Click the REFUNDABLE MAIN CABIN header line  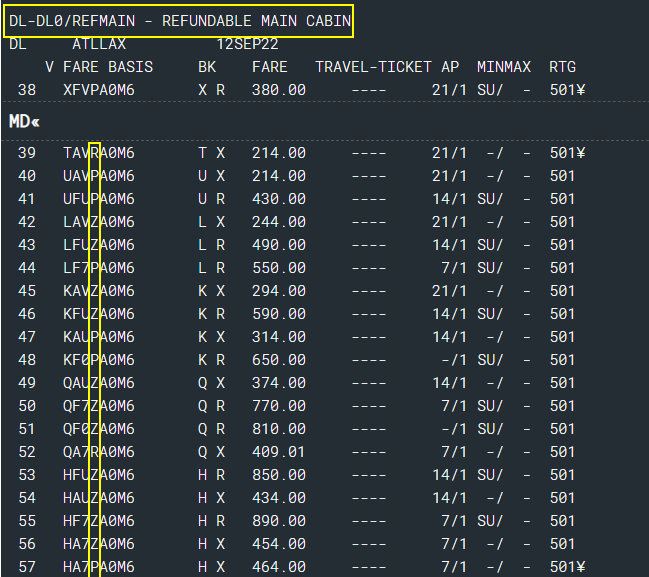click(178, 21)
